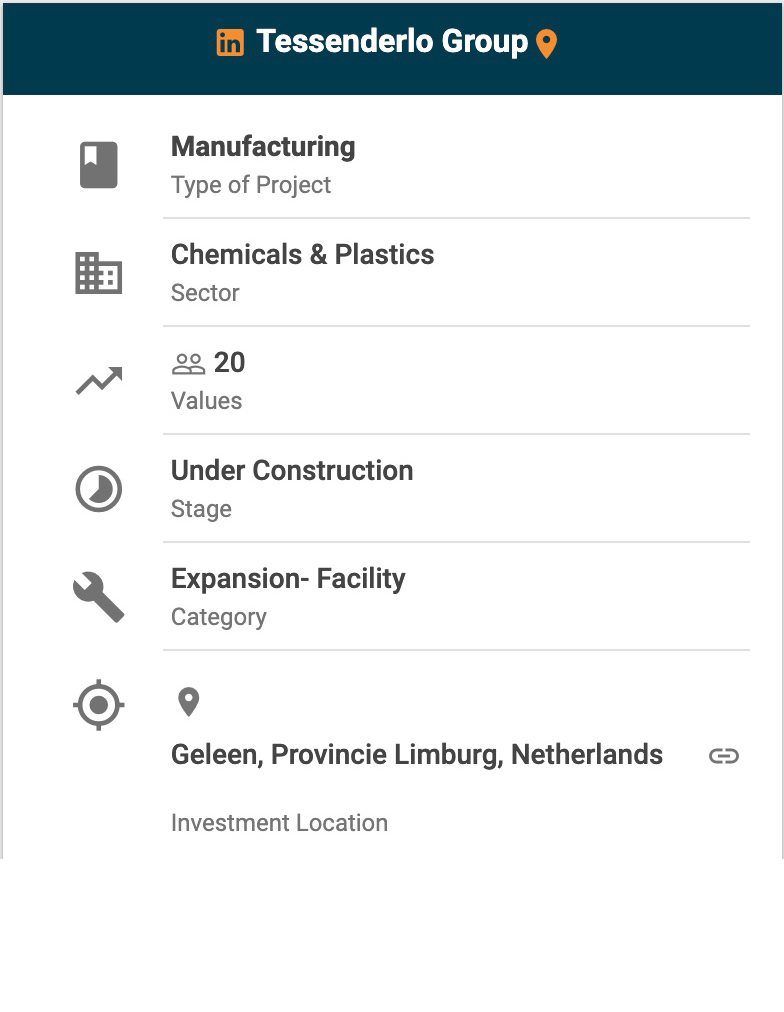
Task: Click the orange map pin beside Tessenderlo Group
Action: [547, 44]
